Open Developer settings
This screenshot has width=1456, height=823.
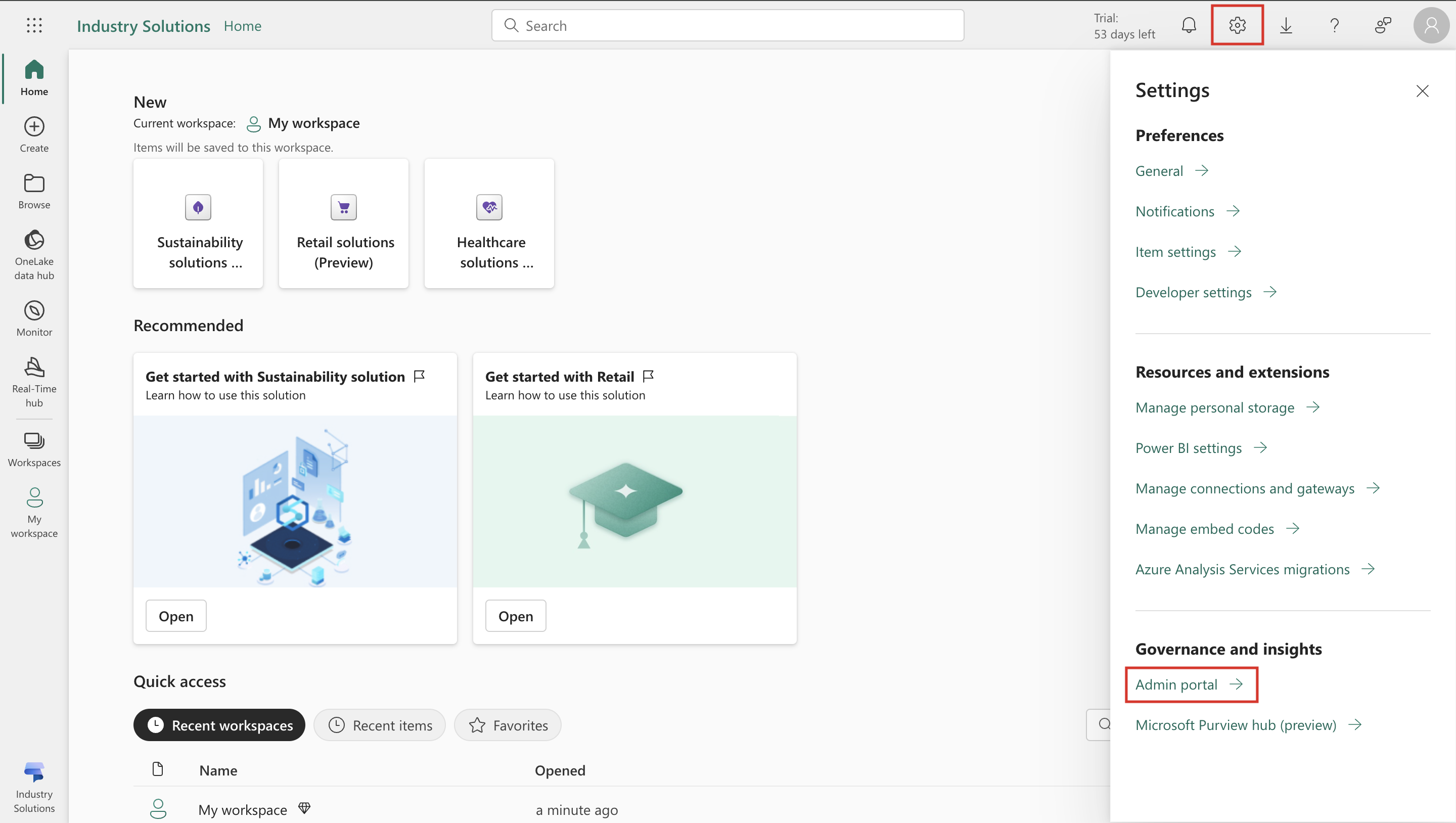[1206, 292]
